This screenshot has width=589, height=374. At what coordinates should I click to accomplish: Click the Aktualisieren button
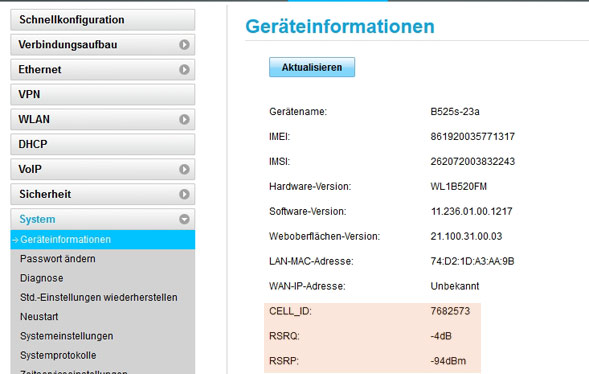pos(312,67)
